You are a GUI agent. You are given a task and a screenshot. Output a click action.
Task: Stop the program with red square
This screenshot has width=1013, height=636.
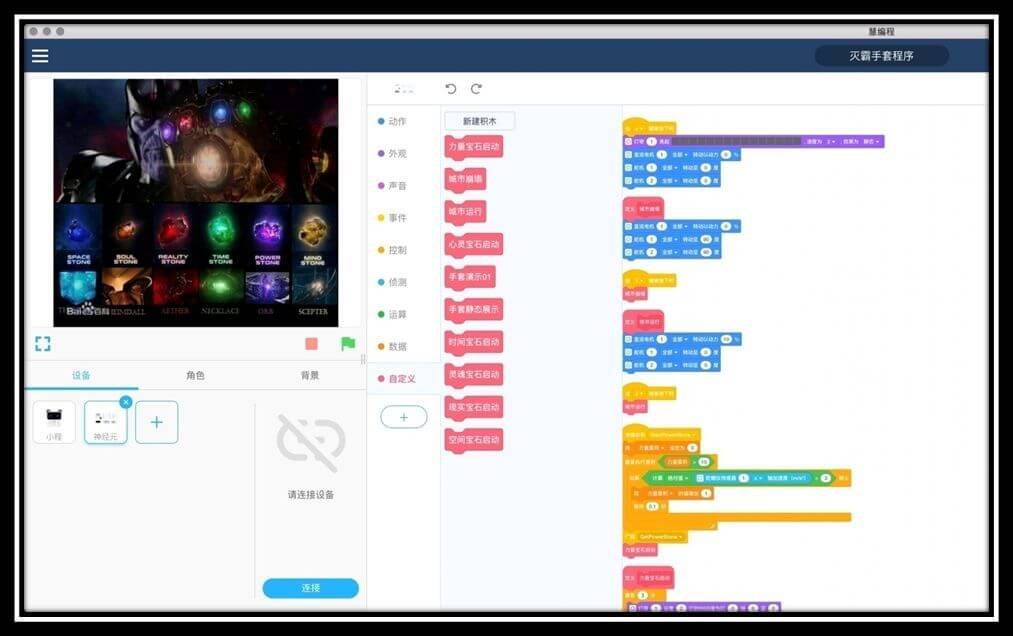point(311,344)
